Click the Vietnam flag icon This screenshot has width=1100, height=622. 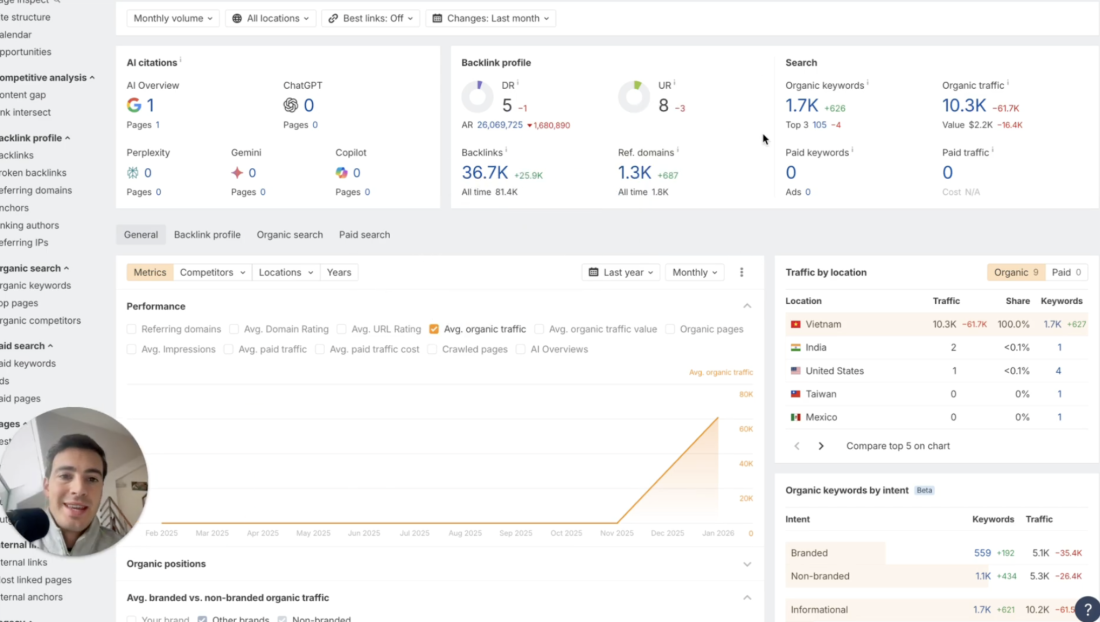[795, 324]
